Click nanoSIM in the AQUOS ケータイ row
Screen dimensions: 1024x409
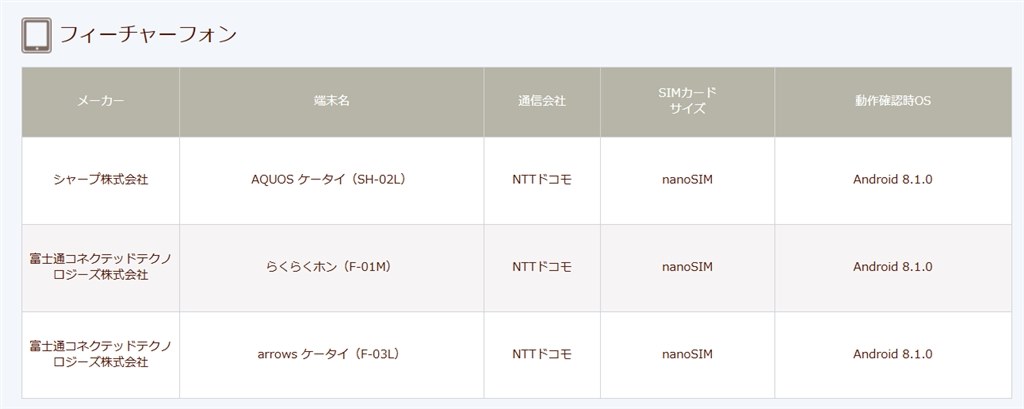687,180
